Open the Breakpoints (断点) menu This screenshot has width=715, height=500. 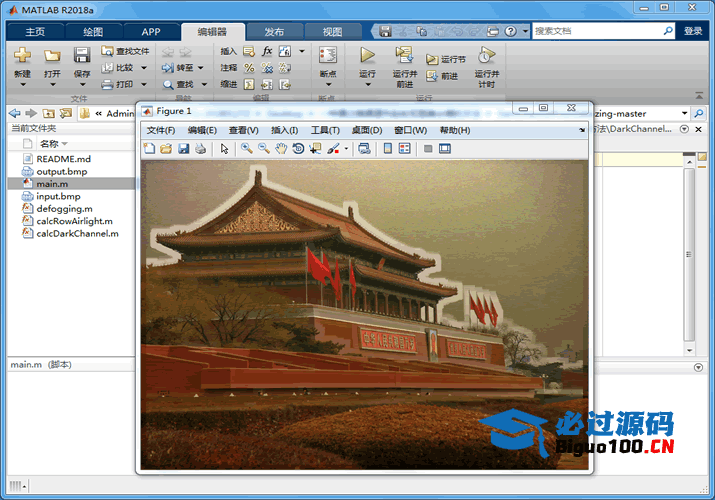(x=328, y=66)
